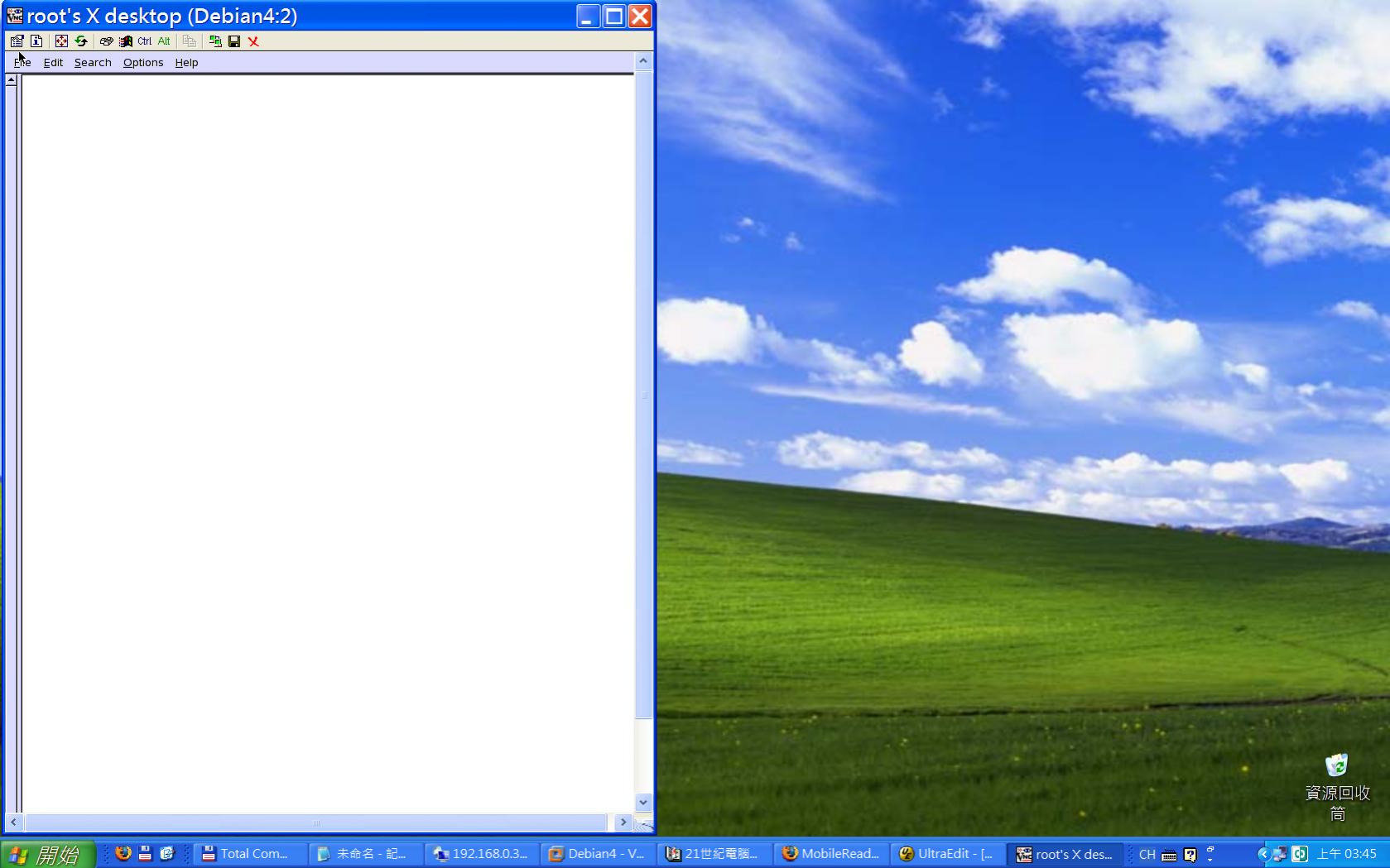1390x868 pixels.
Task: Click inside the blank remote editor area
Action: pyautogui.click(x=327, y=443)
